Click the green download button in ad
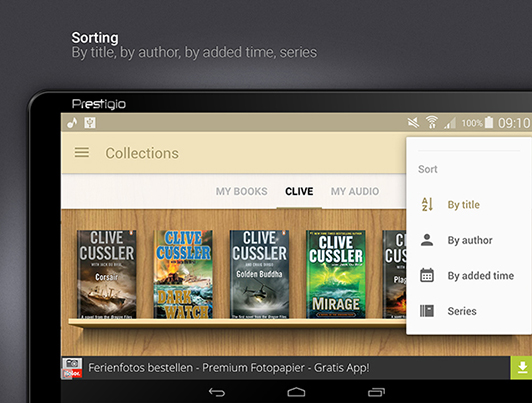This screenshot has width=532, height=403. coord(521,368)
